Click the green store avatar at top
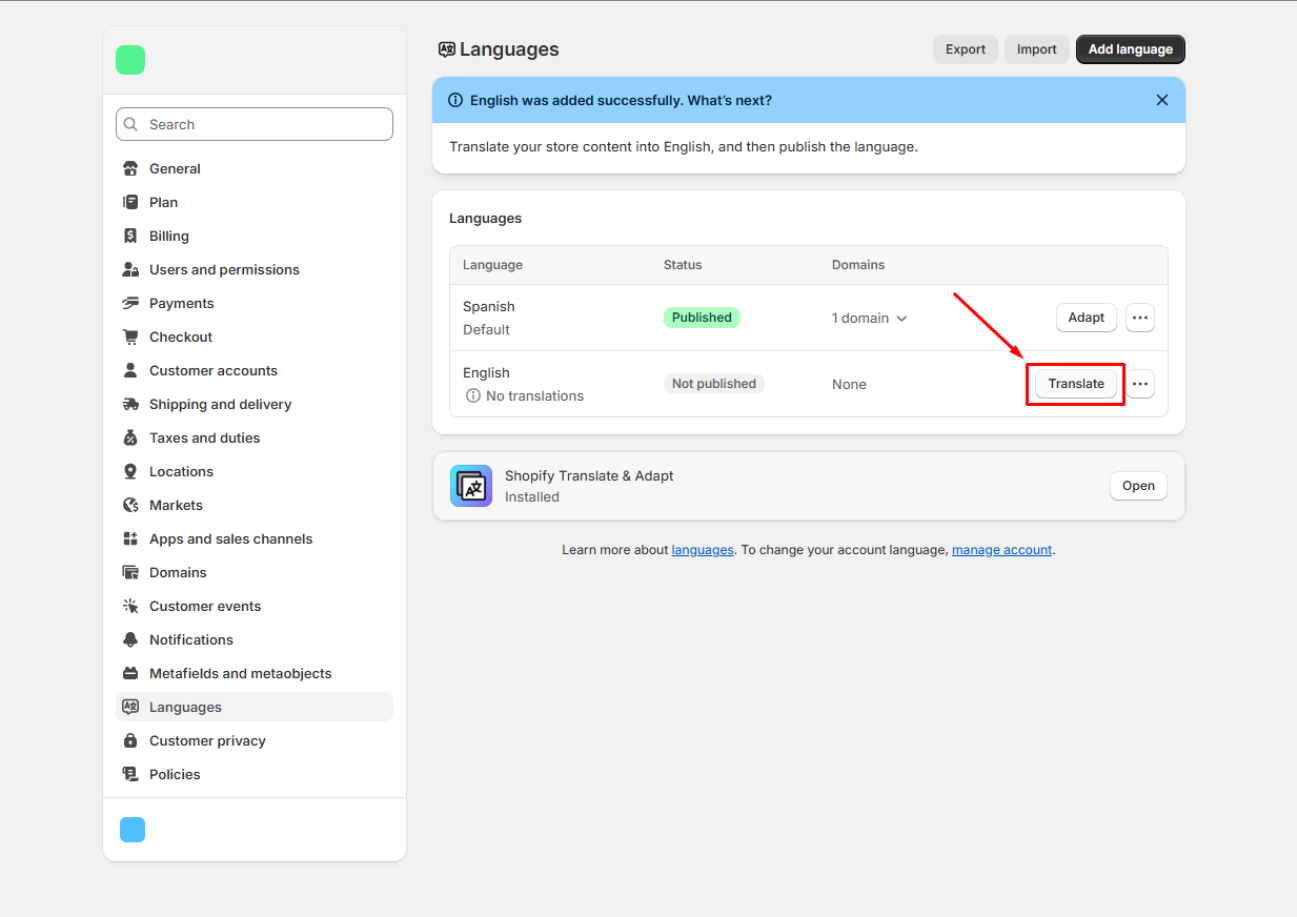1297x917 pixels. (x=131, y=60)
